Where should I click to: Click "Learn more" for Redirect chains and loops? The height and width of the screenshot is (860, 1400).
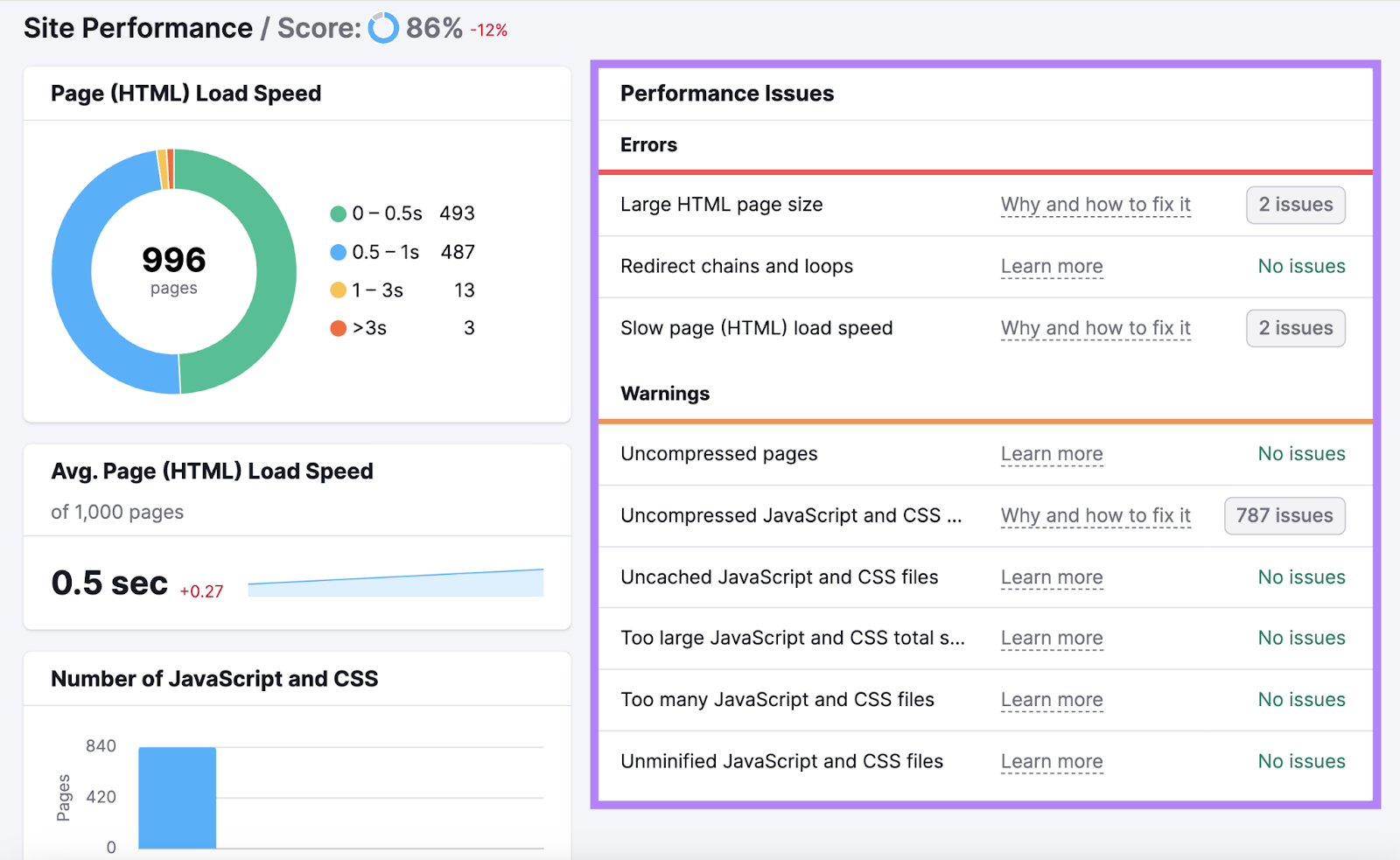click(x=1051, y=266)
